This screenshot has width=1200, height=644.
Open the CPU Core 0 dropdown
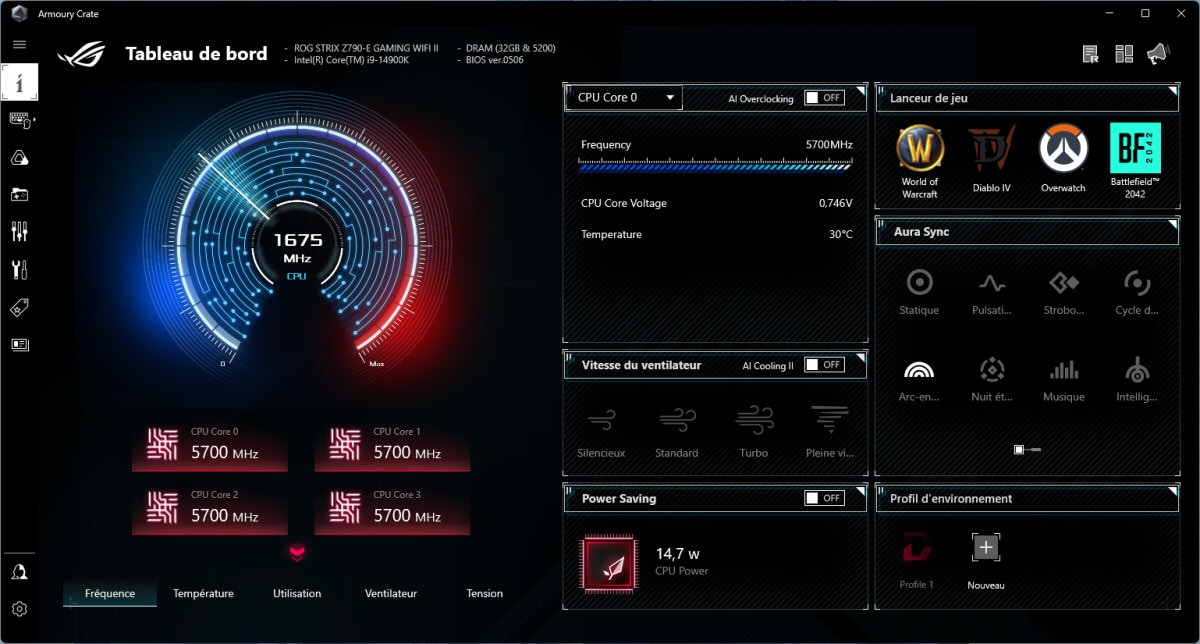[624, 98]
